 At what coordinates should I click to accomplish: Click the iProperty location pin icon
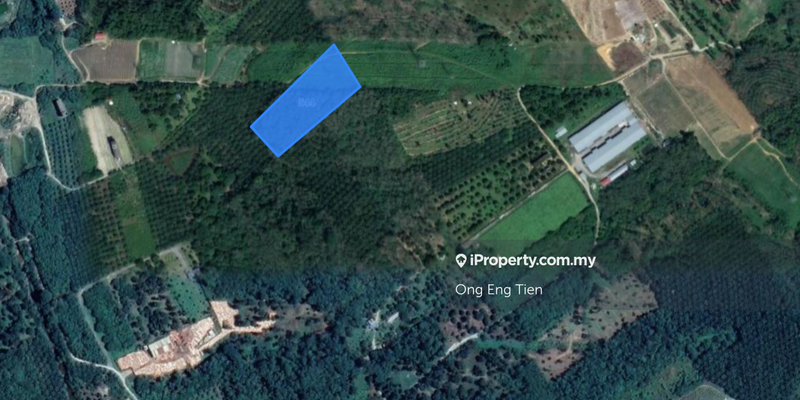[x=461, y=261]
